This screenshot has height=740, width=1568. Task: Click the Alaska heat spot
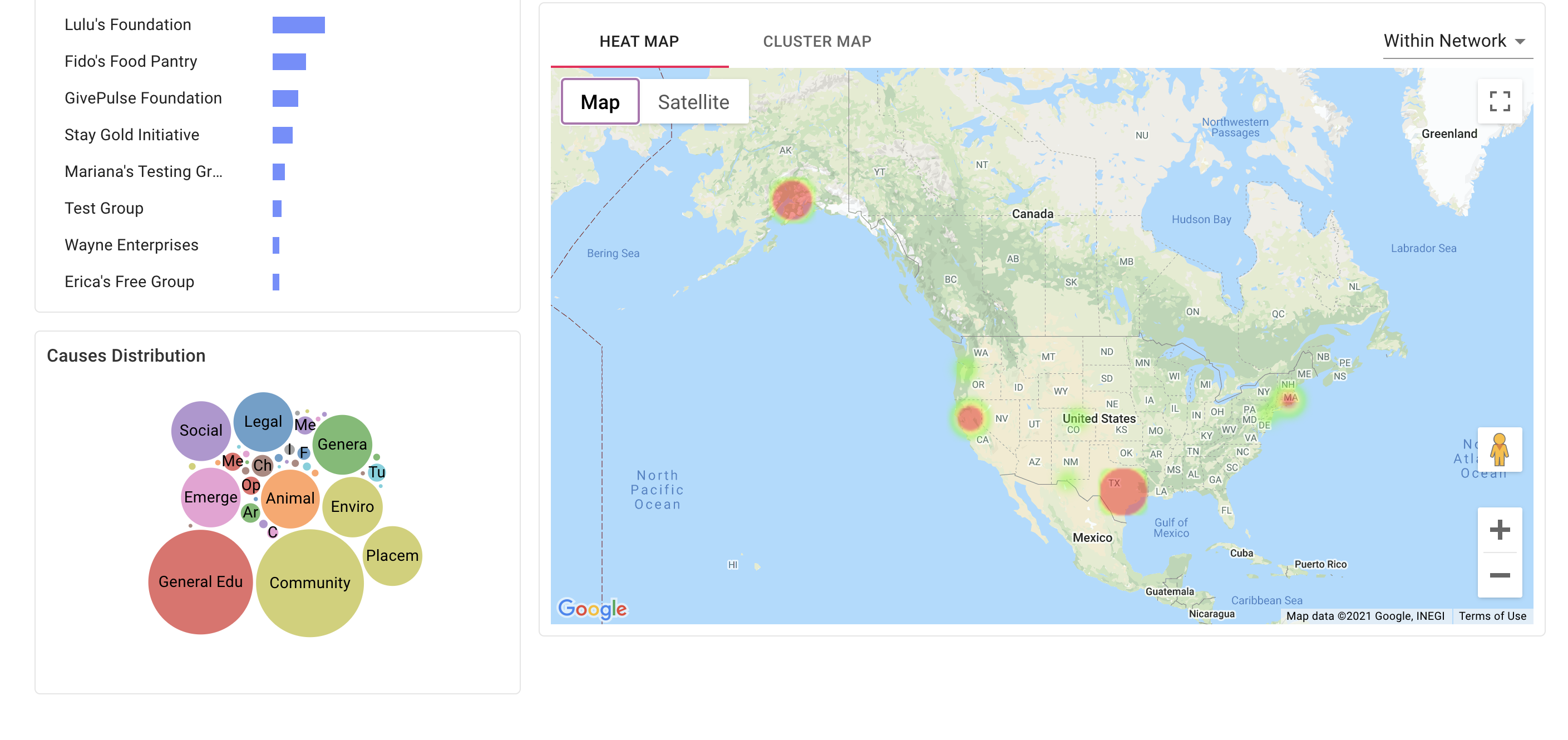click(791, 200)
